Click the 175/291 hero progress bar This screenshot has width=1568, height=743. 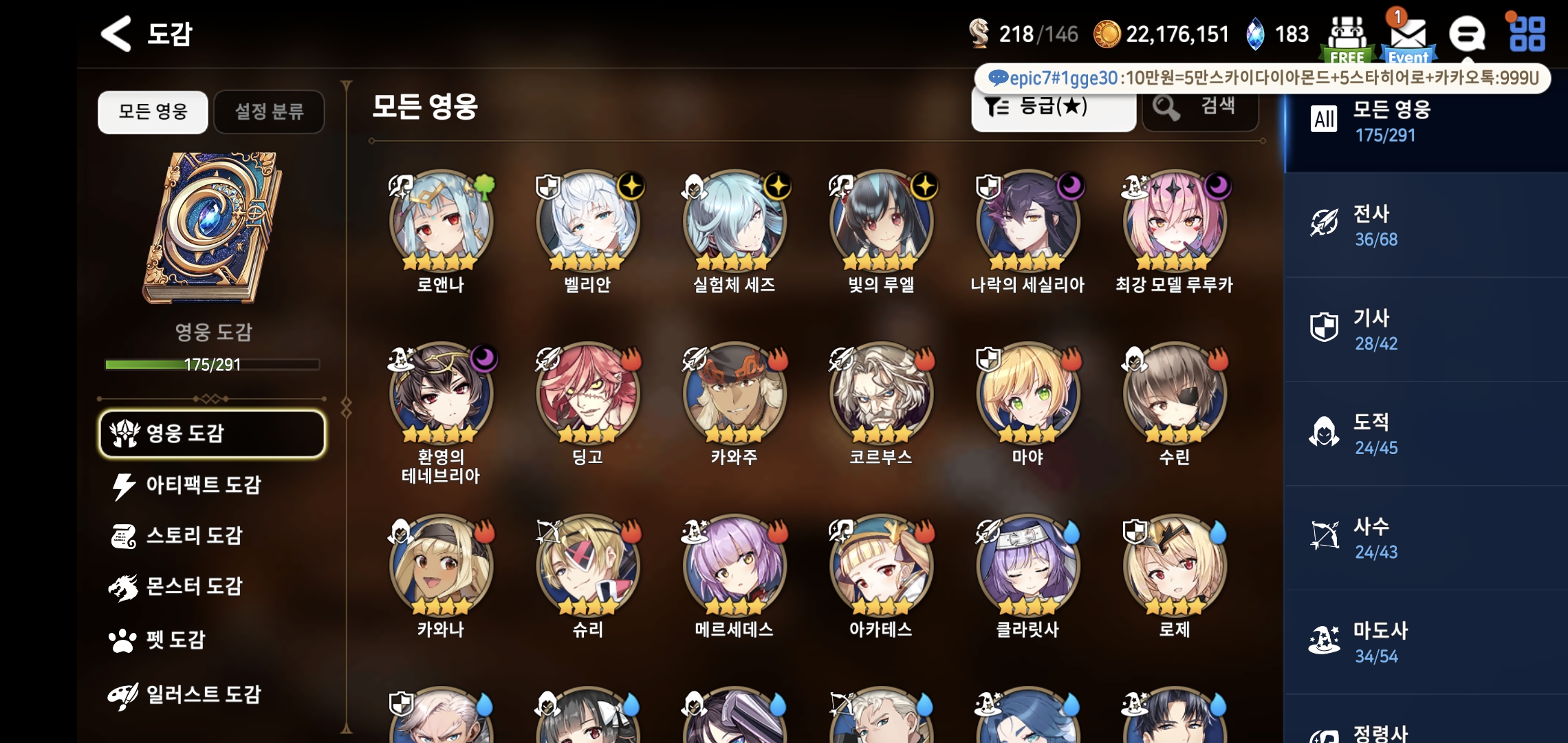tap(212, 364)
